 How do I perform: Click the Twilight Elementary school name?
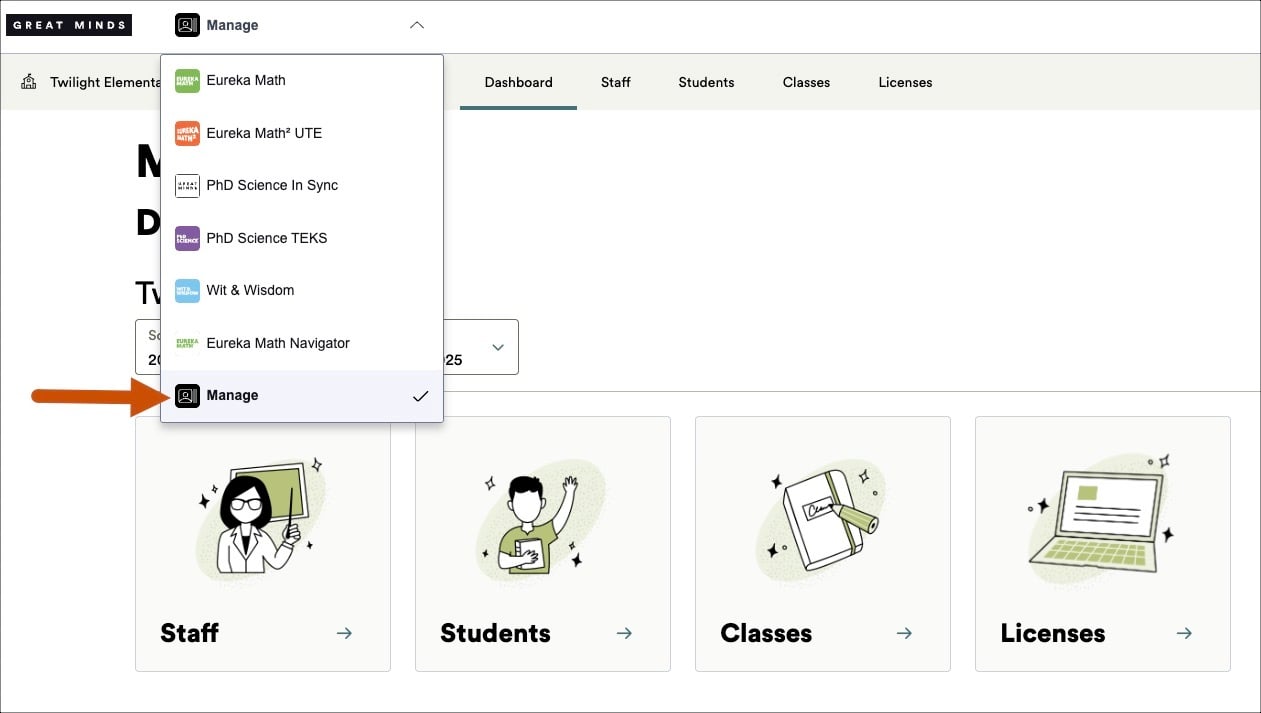[105, 82]
